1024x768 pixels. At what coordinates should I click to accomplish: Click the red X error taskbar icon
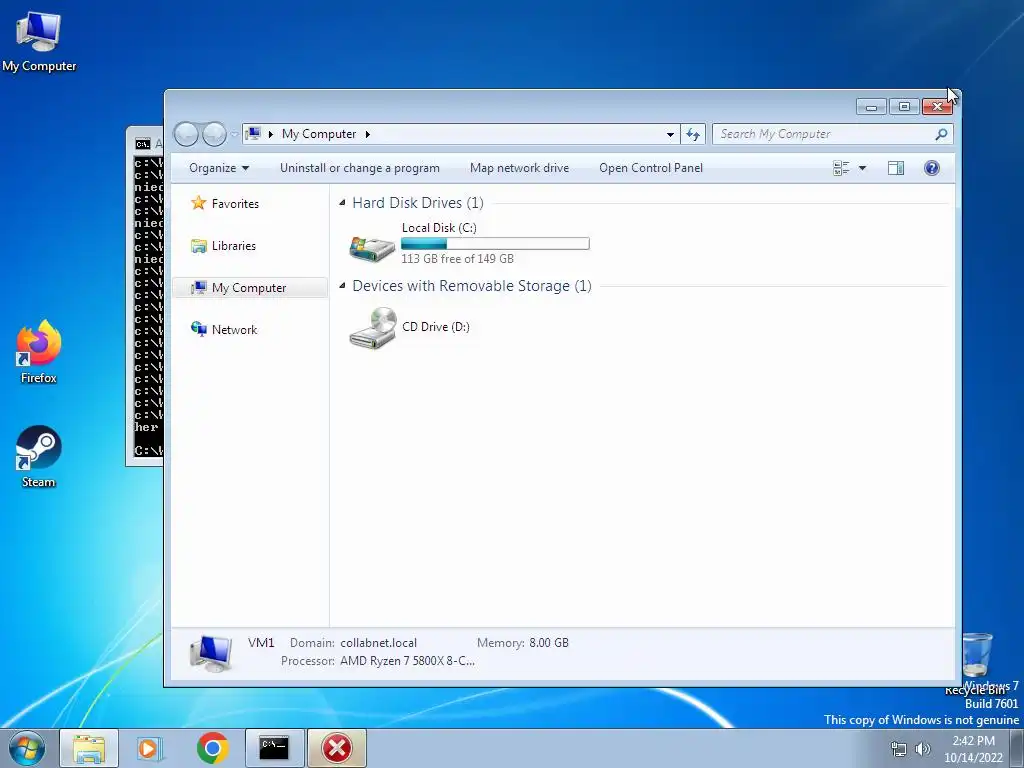[337, 748]
